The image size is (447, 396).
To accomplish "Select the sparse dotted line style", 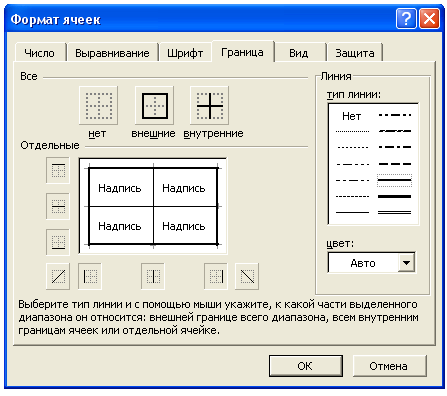I will (x=352, y=147).
